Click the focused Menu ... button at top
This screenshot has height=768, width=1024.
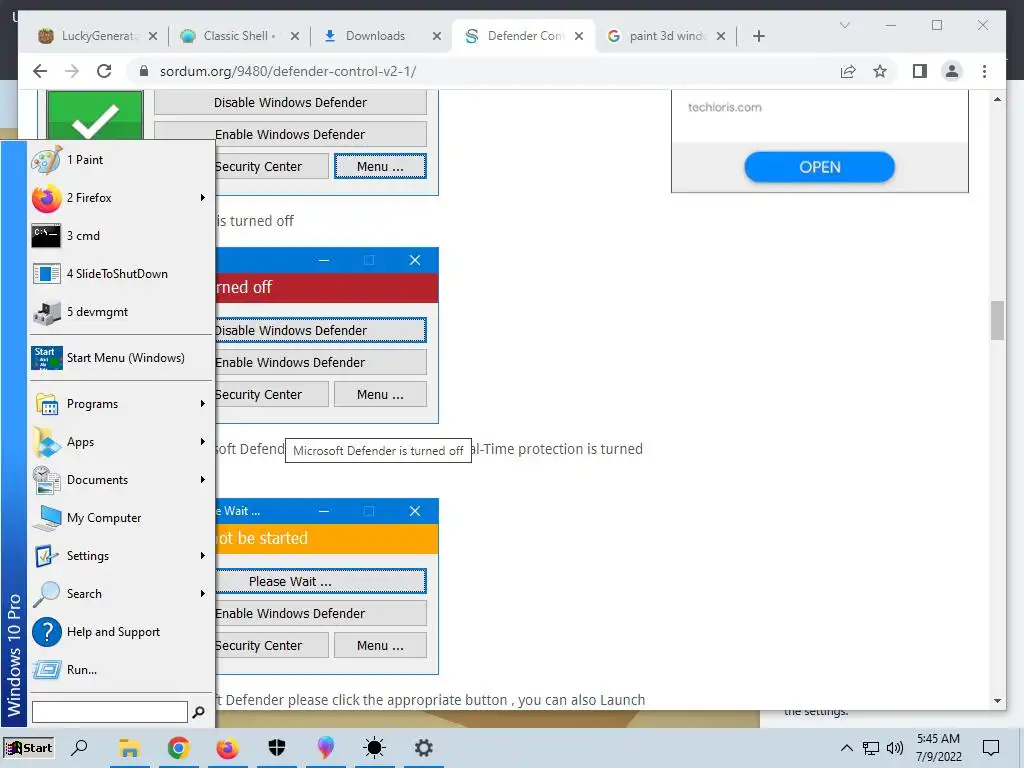coord(380,167)
